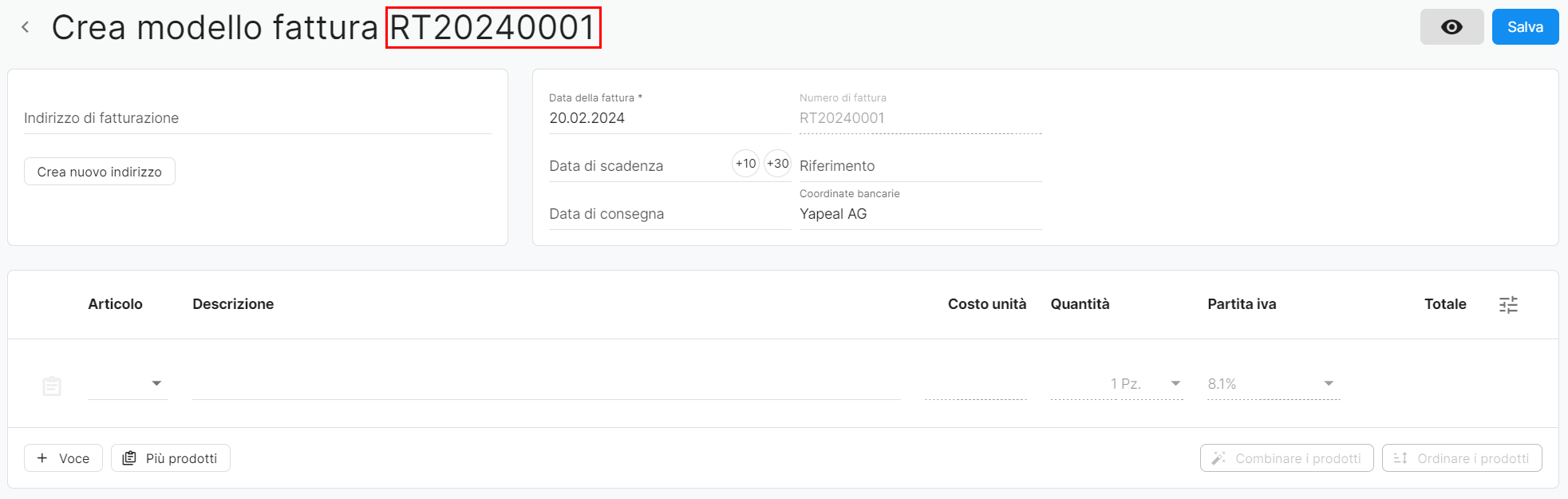Add 10 days to the due date

click(745, 164)
